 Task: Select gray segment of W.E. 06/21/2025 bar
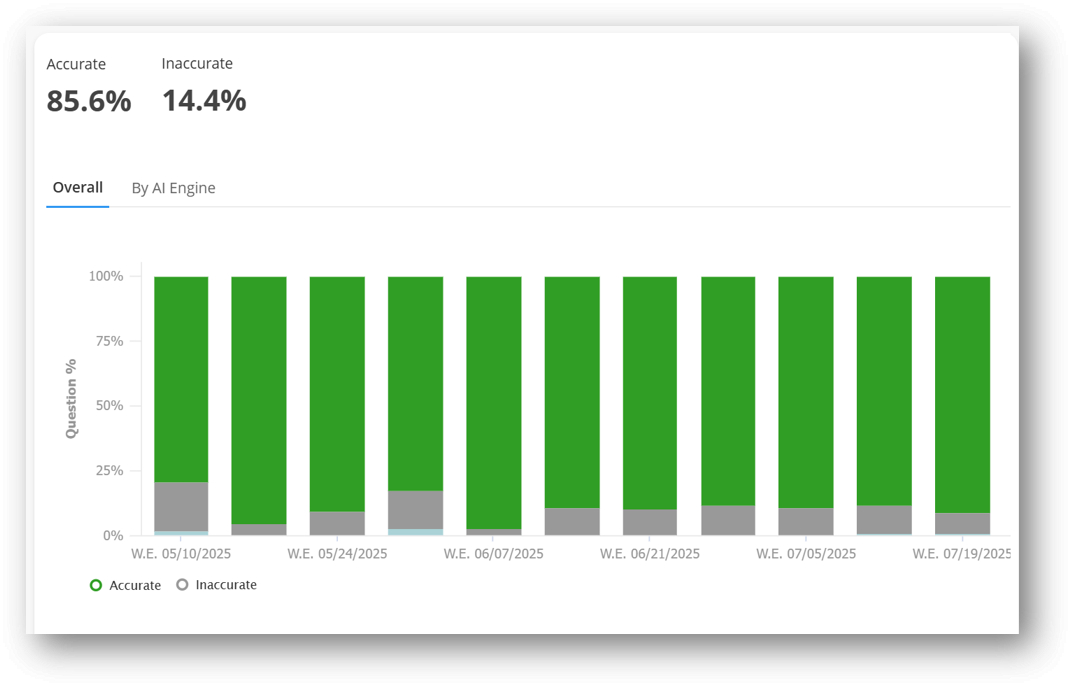coord(650,522)
